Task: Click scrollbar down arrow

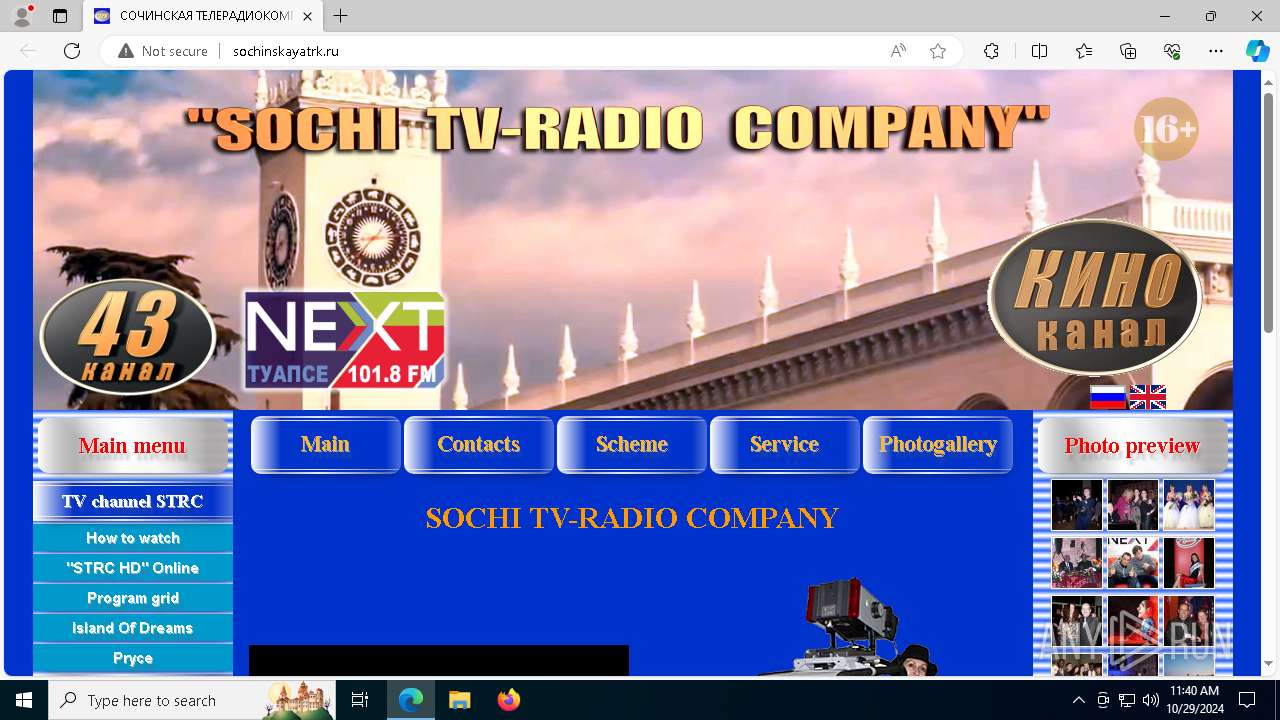Action: (1268, 663)
